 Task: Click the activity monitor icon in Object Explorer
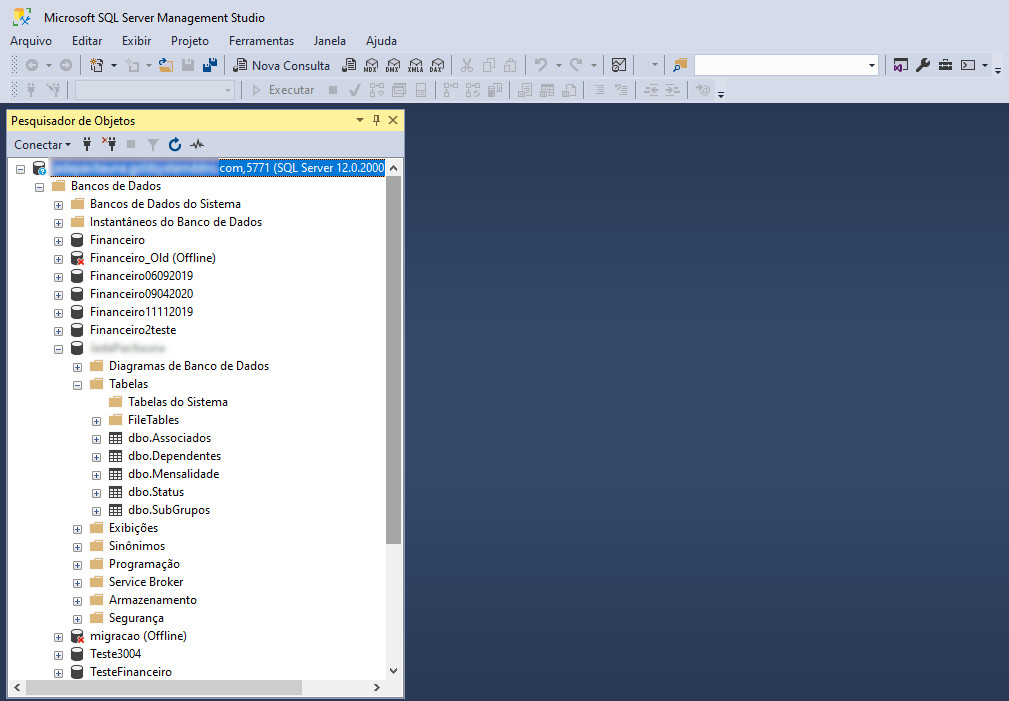pyautogui.click(x=197, y=145)
